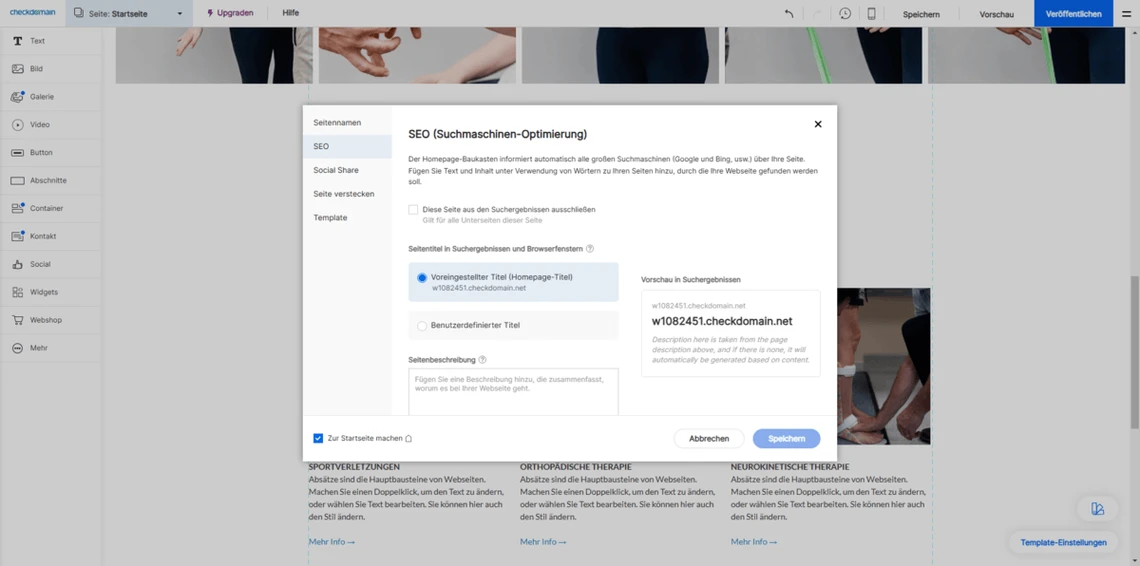Open the Galerie element icon
This screenshot has width=1140, height=566.
point(17,97)
